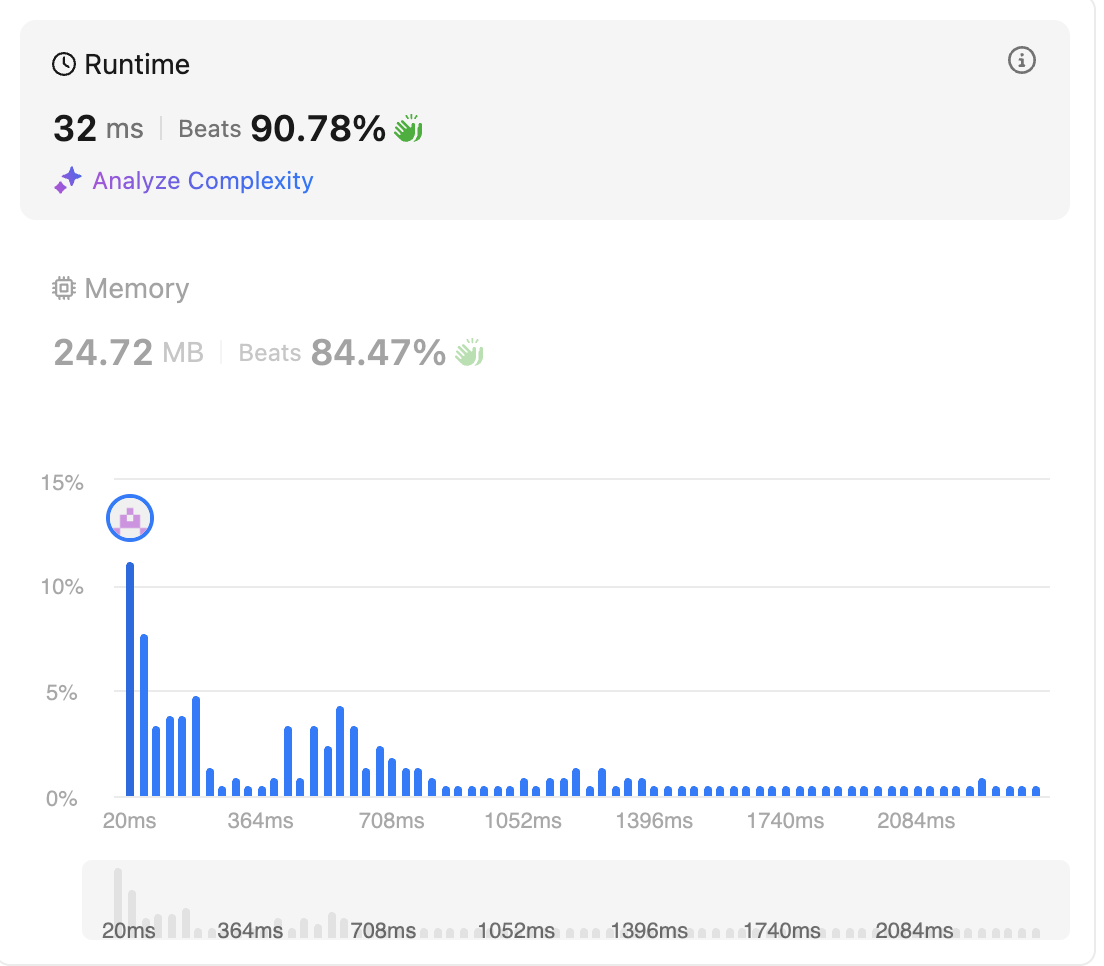Image resolution: width=1104 pixels, height=966 pixels.
Task: Click the Beats 90.78% runtime percentage
Action: [x=317, y=129]
